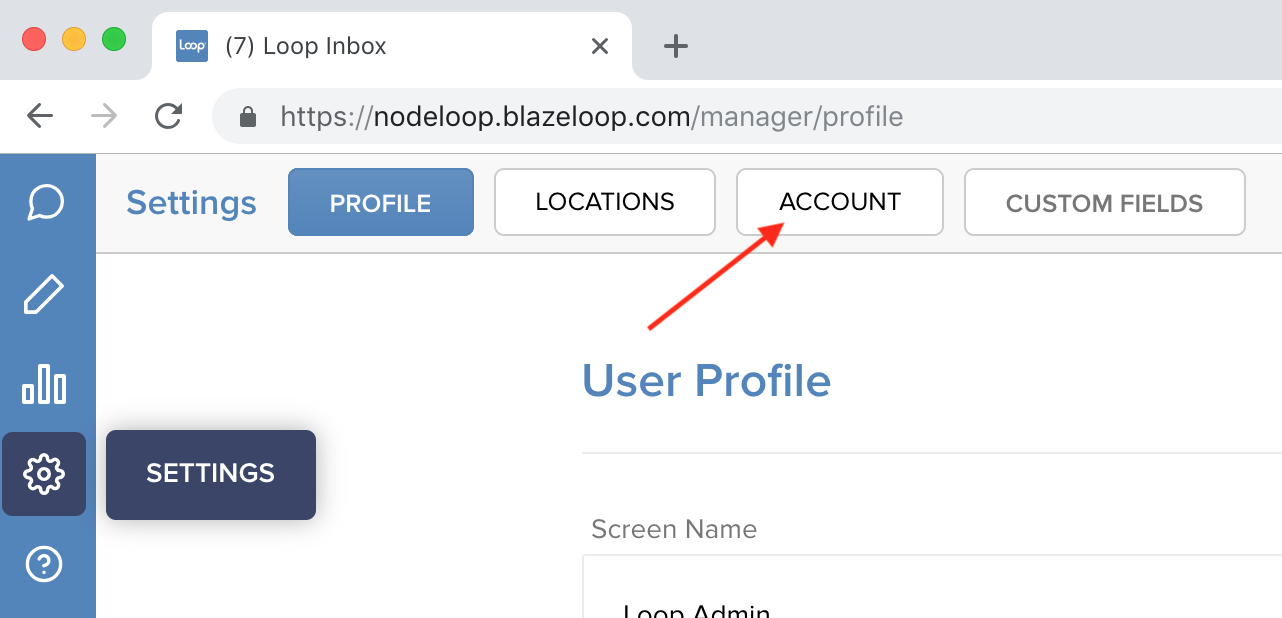Click the padlock site info icon
Viewport: 1282px width, 618px height.
point(248,117)
